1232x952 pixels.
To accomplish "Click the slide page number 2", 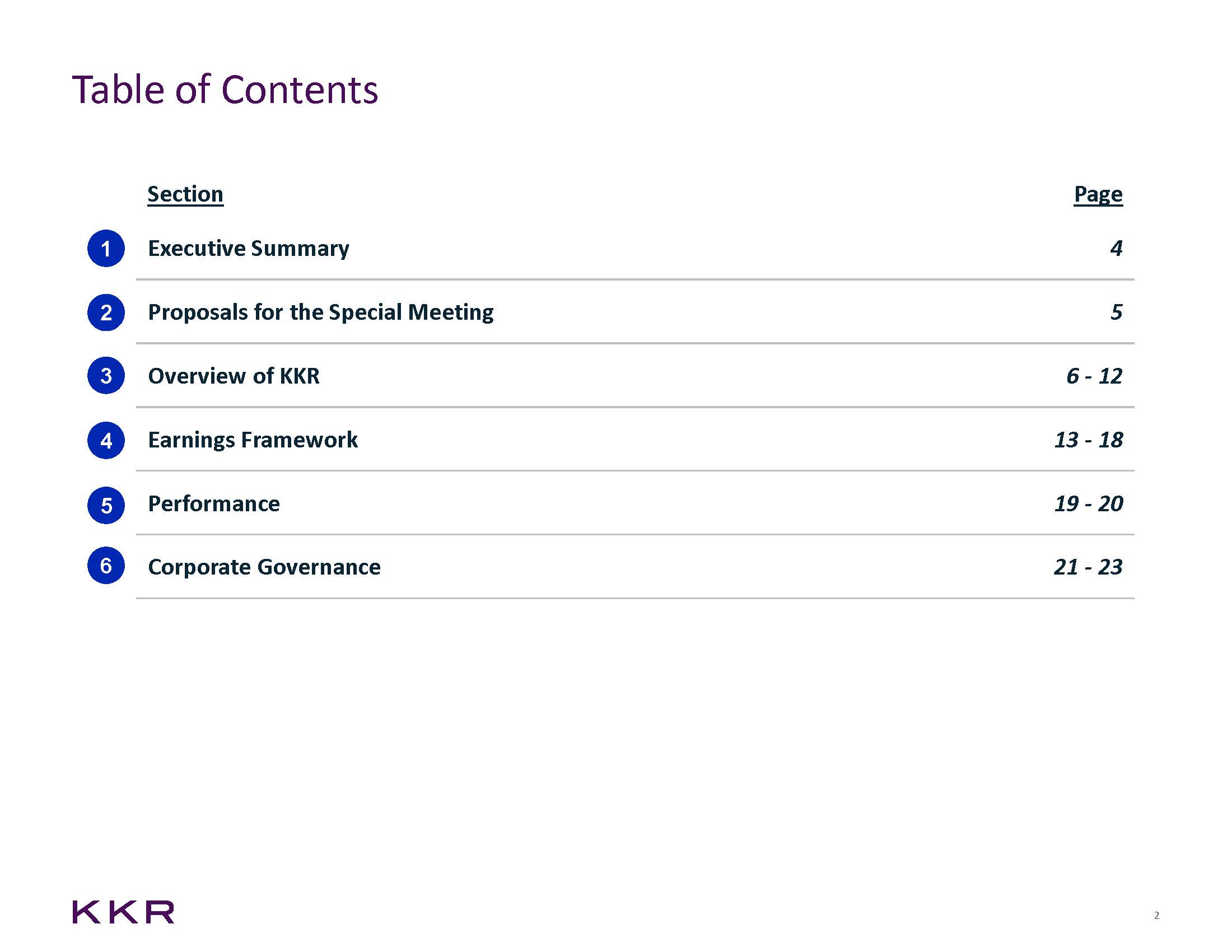I will coord(1156,916).
